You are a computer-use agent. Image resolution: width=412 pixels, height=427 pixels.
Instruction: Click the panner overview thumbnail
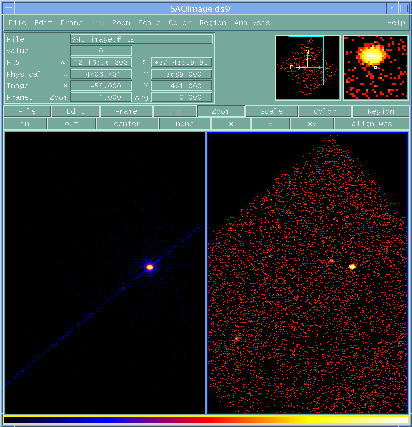pyautogui.click(x=307, y=67)
